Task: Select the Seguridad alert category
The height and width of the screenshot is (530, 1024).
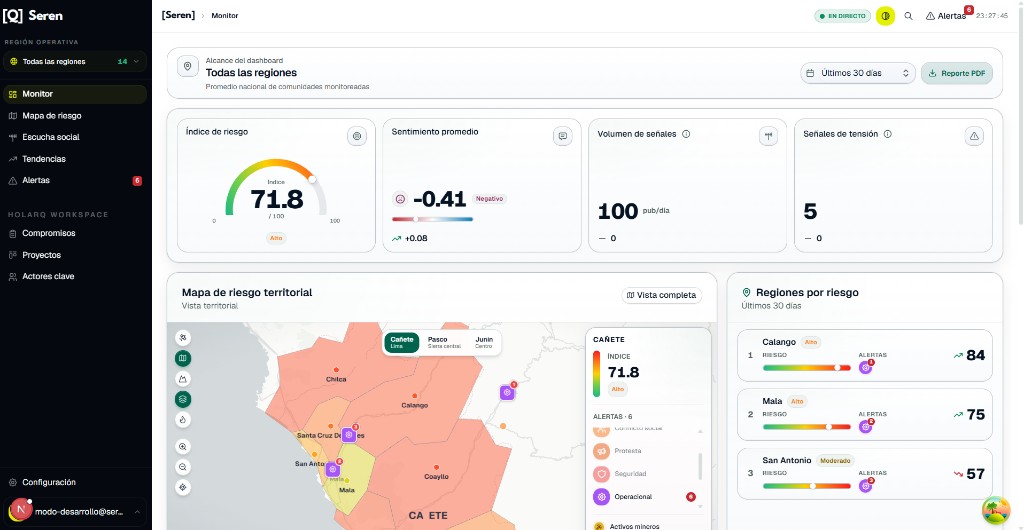Action: coord(644,474)
